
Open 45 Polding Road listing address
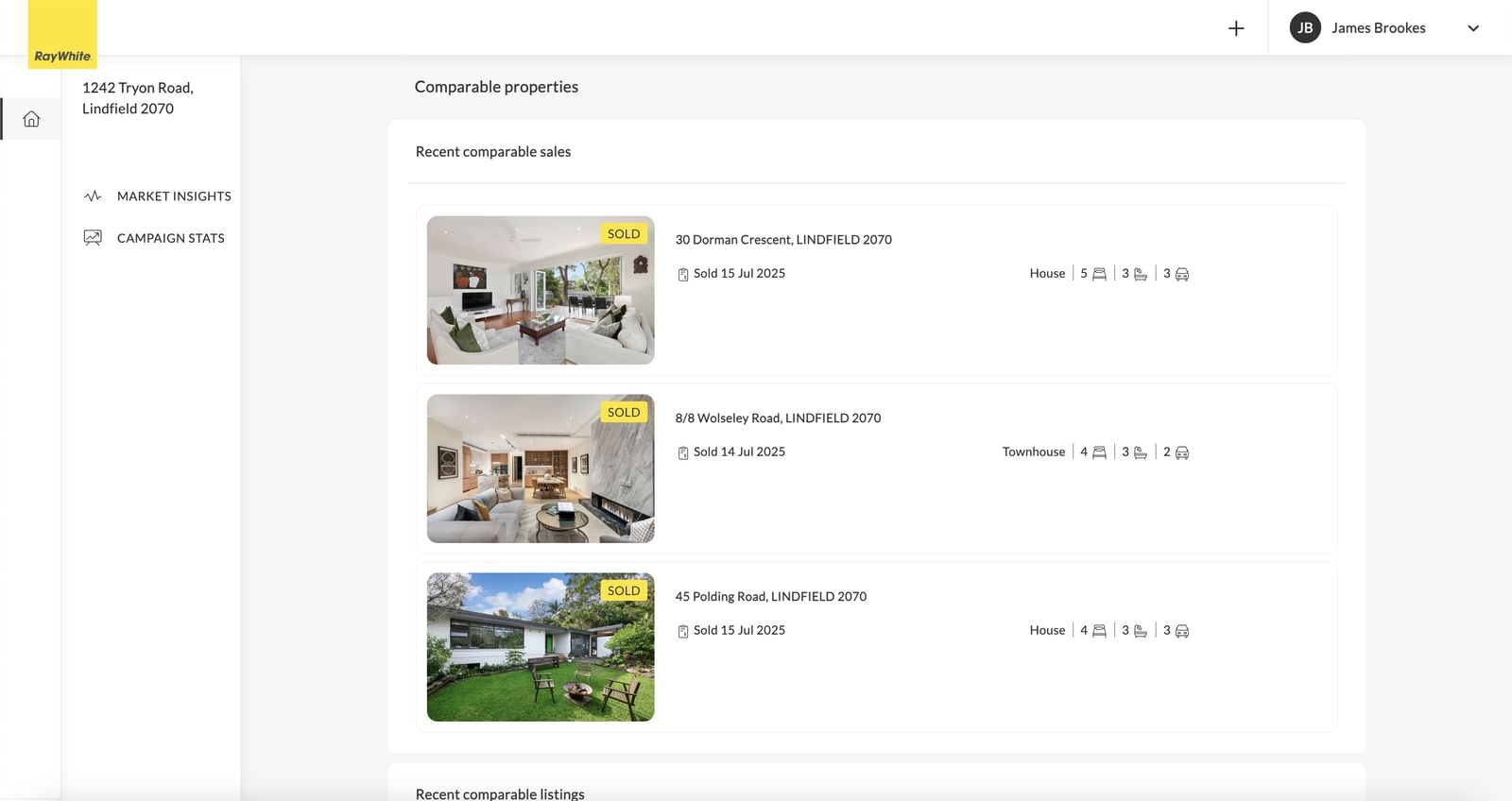(770, 597)
